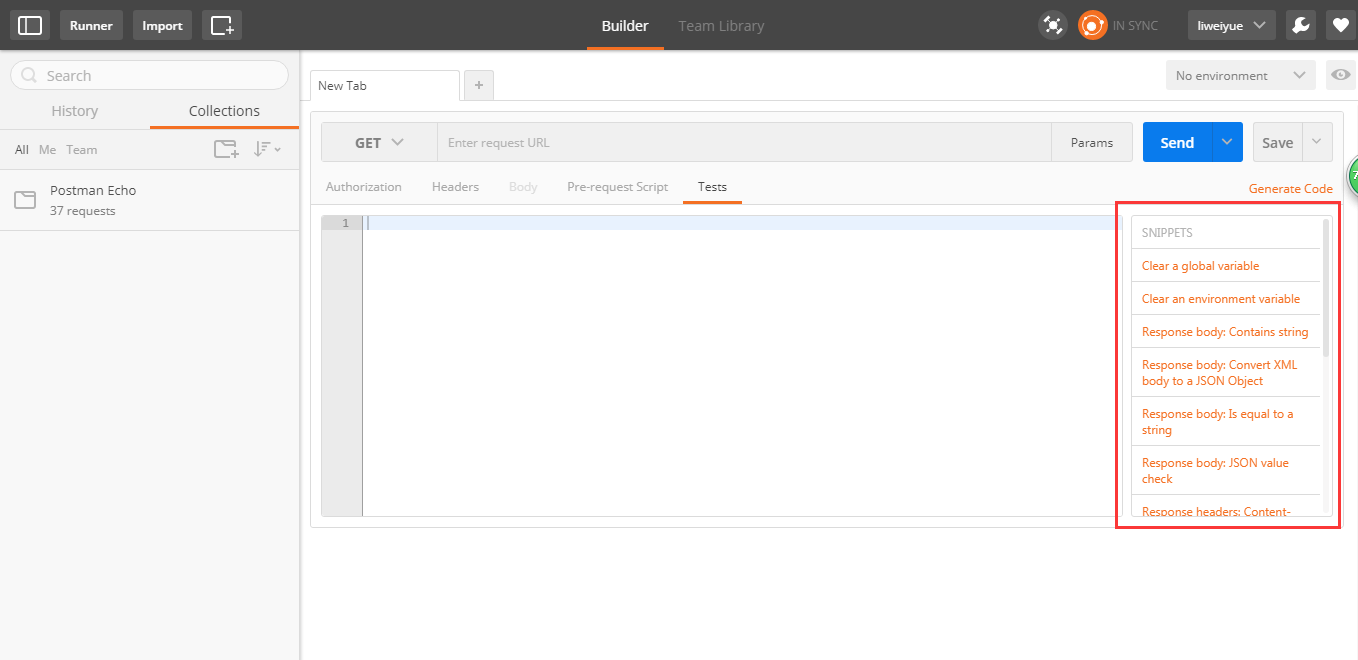The width and height of the screenshot is (1358, 660).
Task: Switch to the Team Library tab
Action: (x=721, y=26)
